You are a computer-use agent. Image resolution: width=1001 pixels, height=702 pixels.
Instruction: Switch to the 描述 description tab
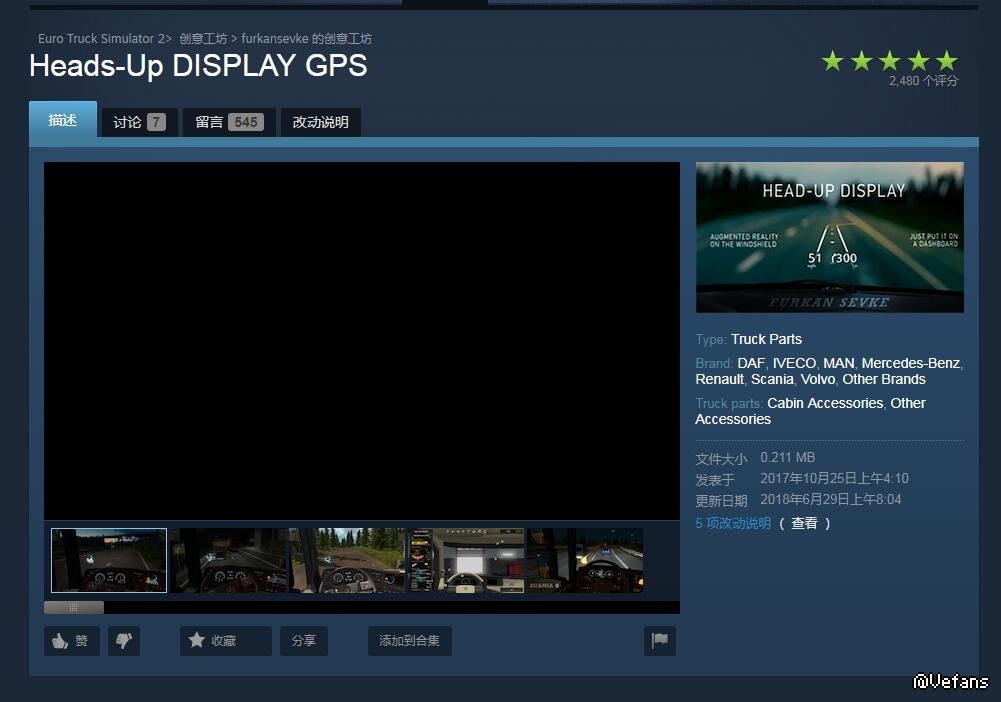point(63,119)
